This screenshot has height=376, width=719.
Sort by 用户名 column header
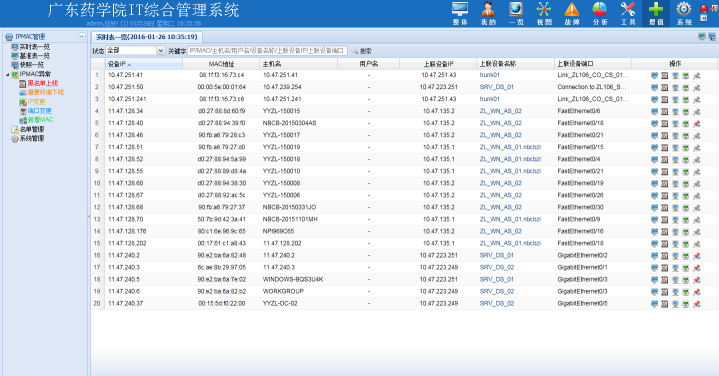(369, 64)
